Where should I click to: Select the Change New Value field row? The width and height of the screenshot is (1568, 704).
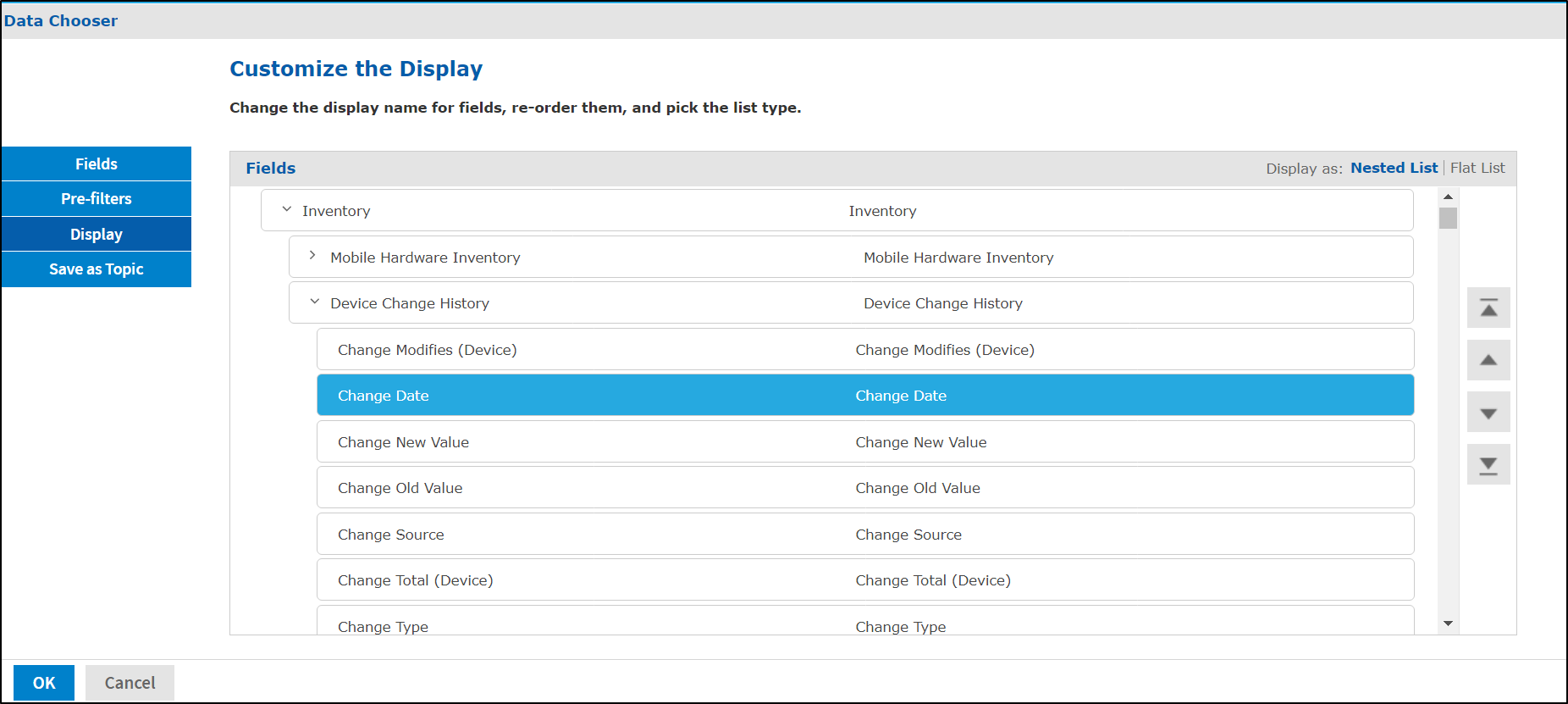tap(864, 442)
